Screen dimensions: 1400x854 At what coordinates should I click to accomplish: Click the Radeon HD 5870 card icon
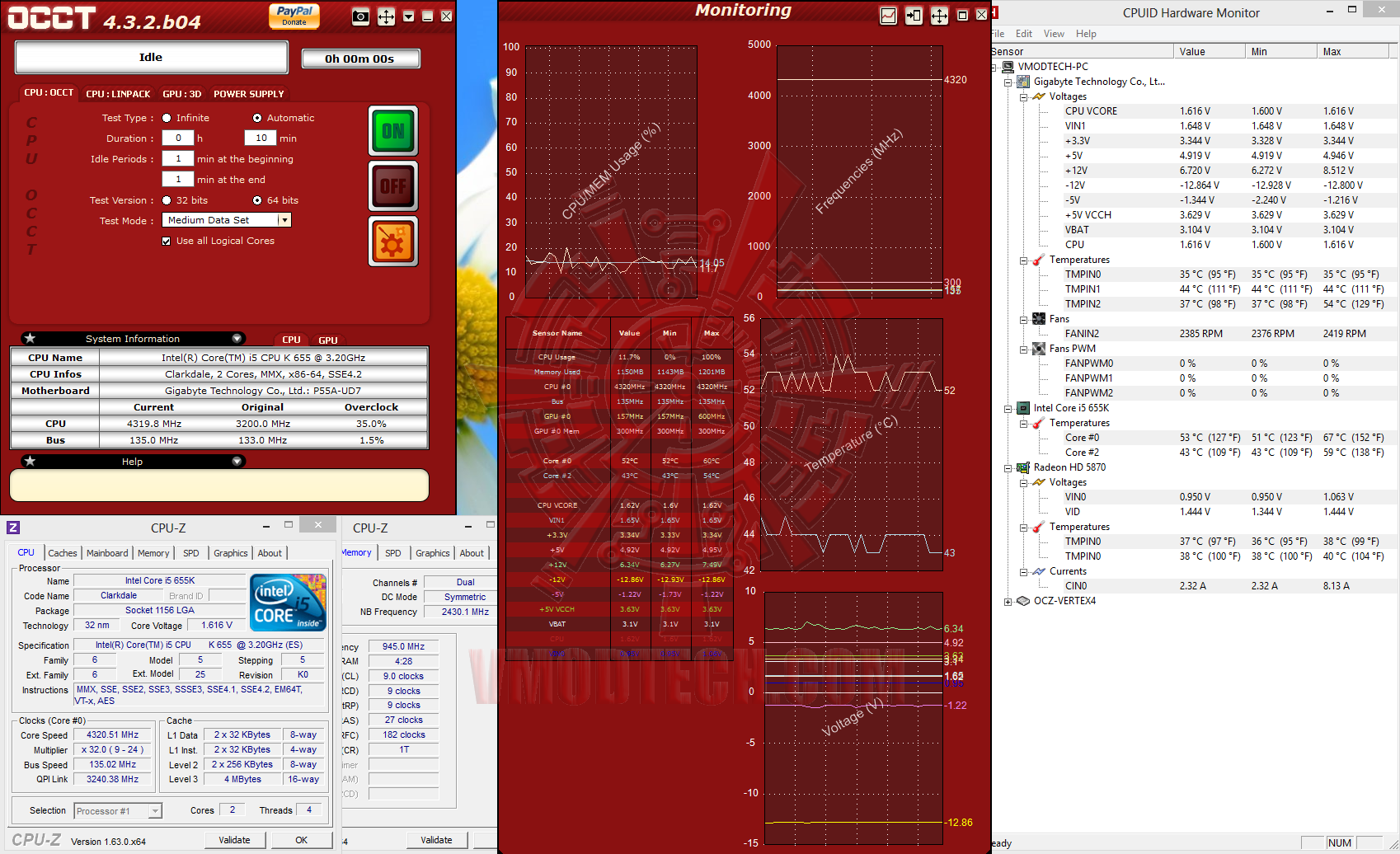point(1023,467)
